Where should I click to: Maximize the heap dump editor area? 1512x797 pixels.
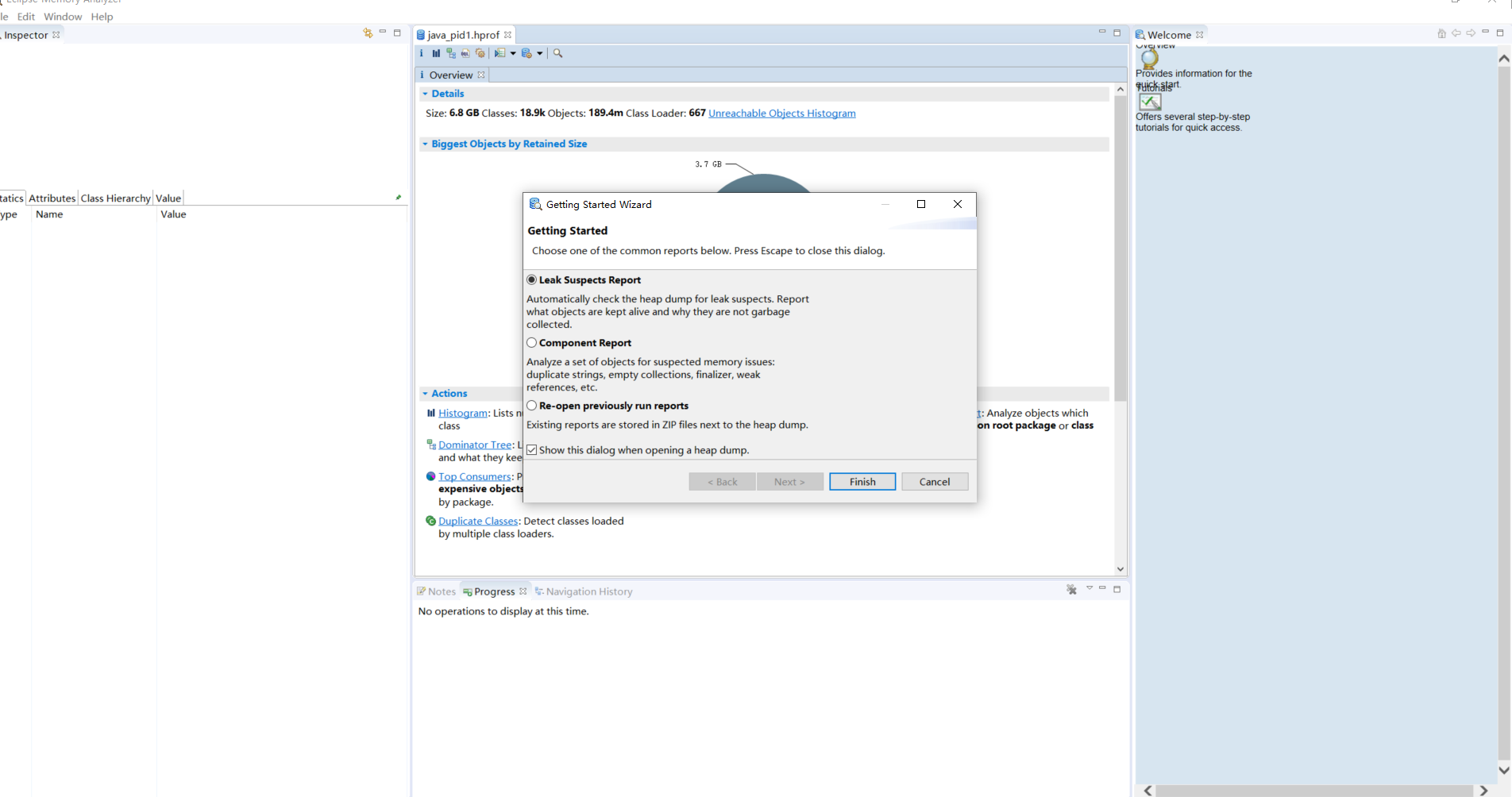point(1117,33)
